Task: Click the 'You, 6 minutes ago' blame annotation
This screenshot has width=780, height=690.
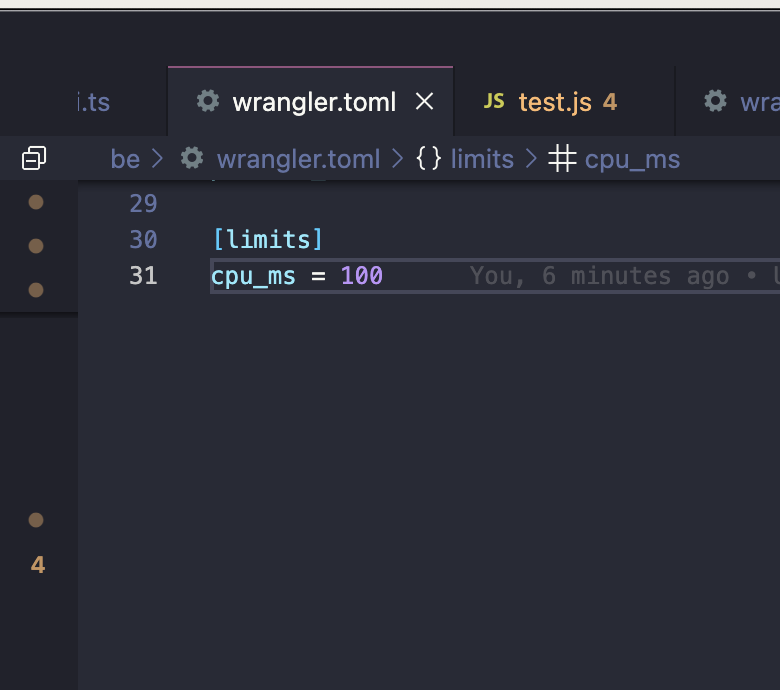Action: [x=599, y=276]
